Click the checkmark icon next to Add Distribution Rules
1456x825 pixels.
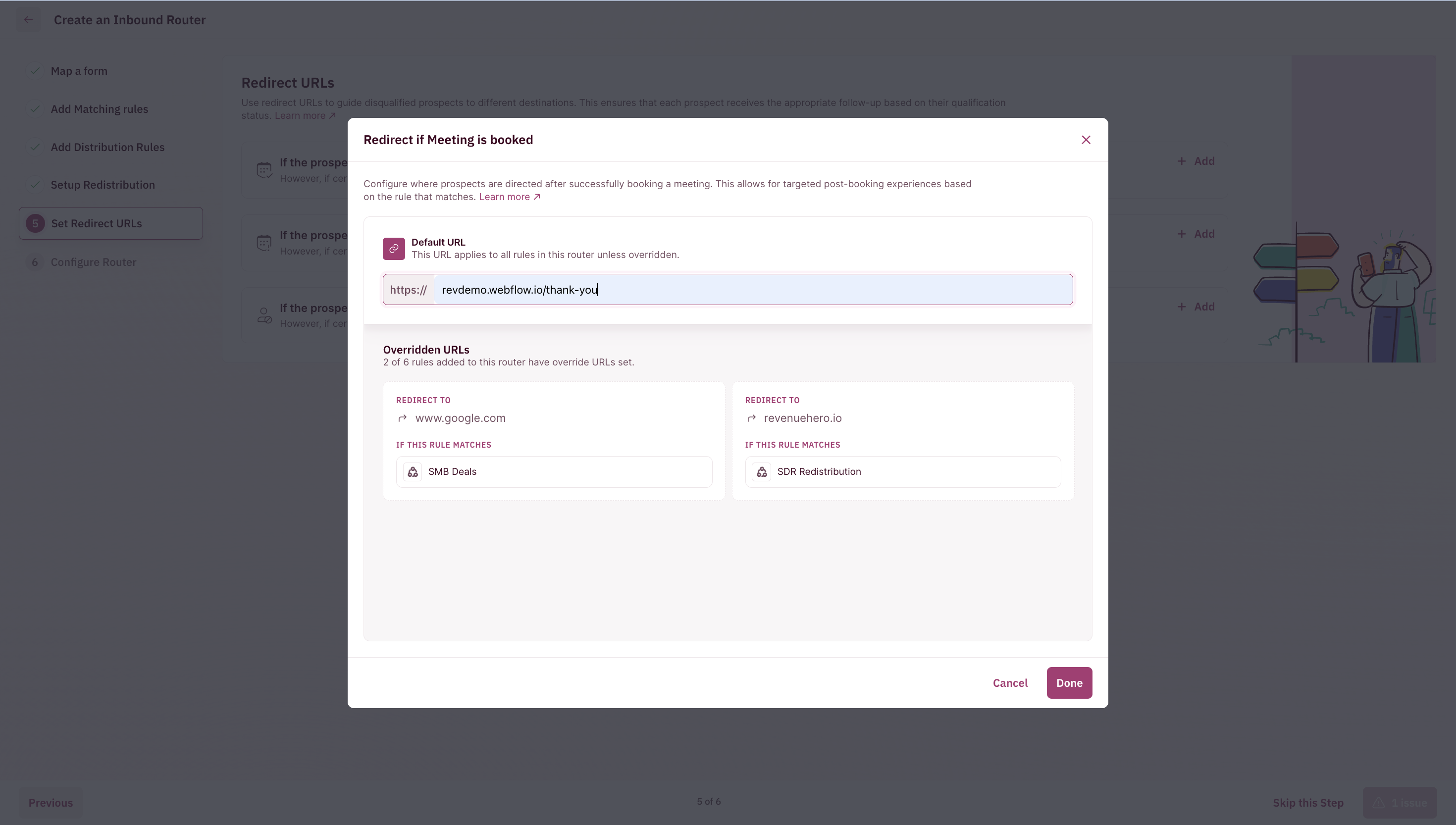(x=35, y=147)
